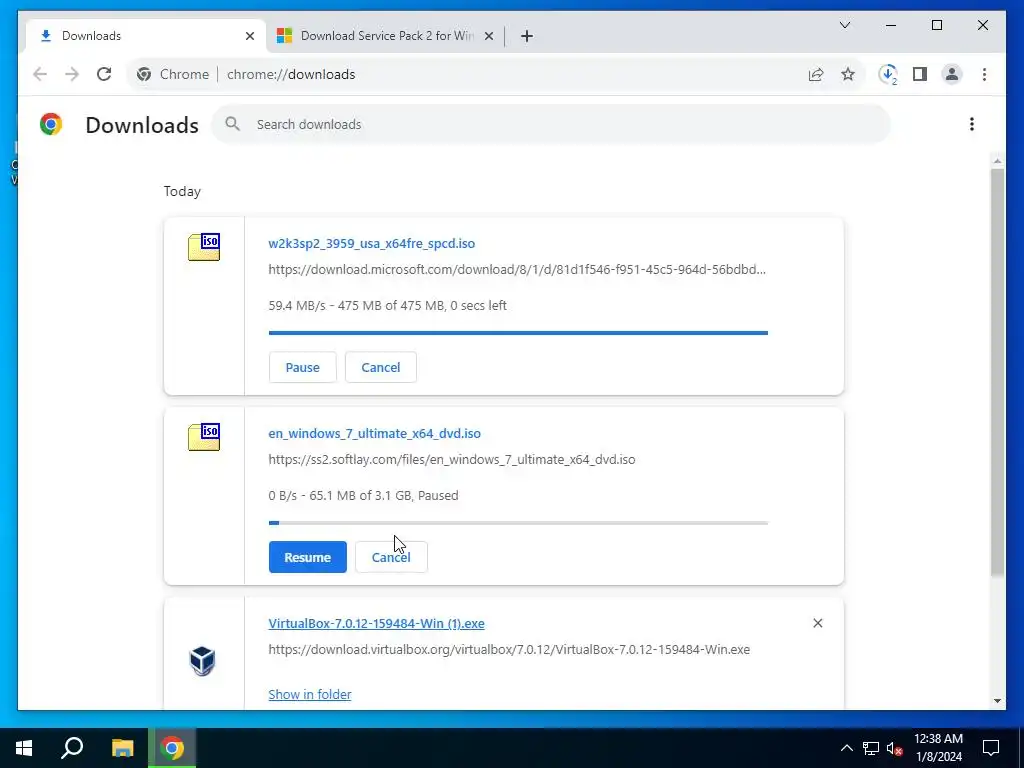
Task: Click the '59.4 MB/s - 475 MB of 475 MB' status
Action: pyautogui.click(x=387, y=305)
